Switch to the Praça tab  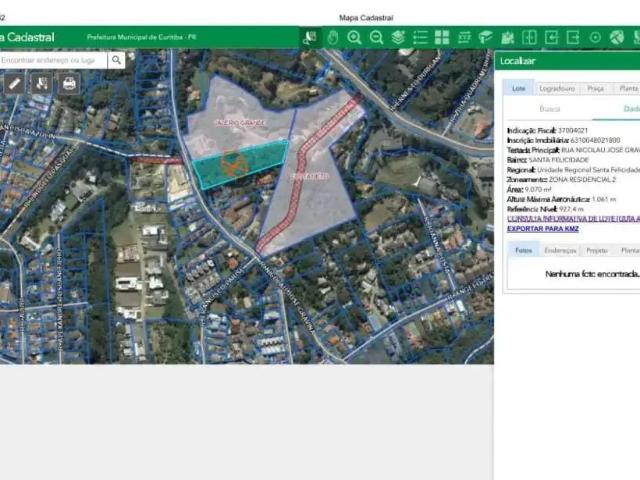point(595,88)
